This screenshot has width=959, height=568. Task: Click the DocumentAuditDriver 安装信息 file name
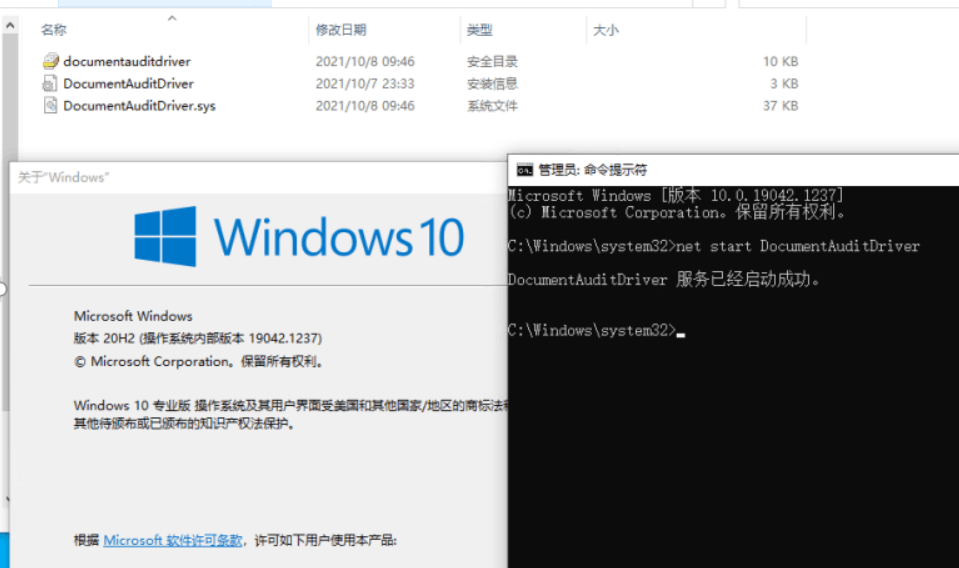pyautogui.click(x=128, y=83)
